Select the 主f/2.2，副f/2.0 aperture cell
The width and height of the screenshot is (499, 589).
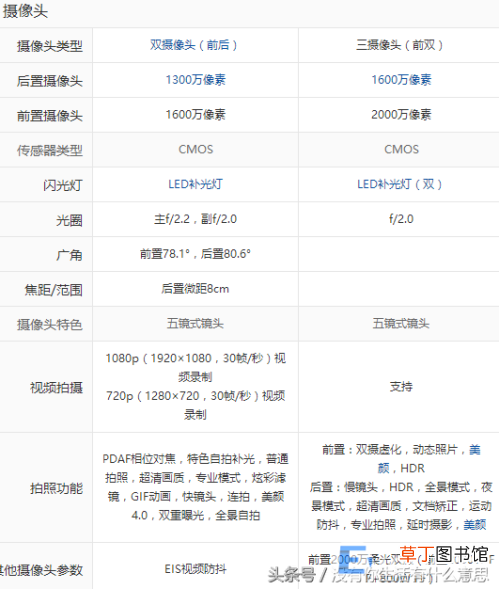pos(195,219)
